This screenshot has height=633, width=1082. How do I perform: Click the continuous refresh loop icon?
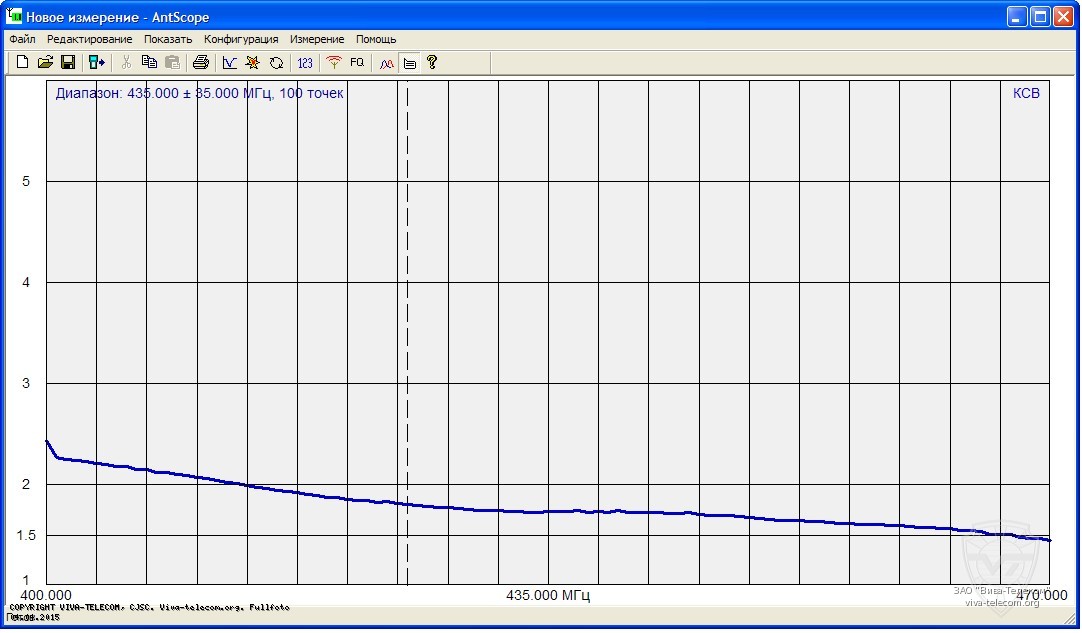click(277, 63)
